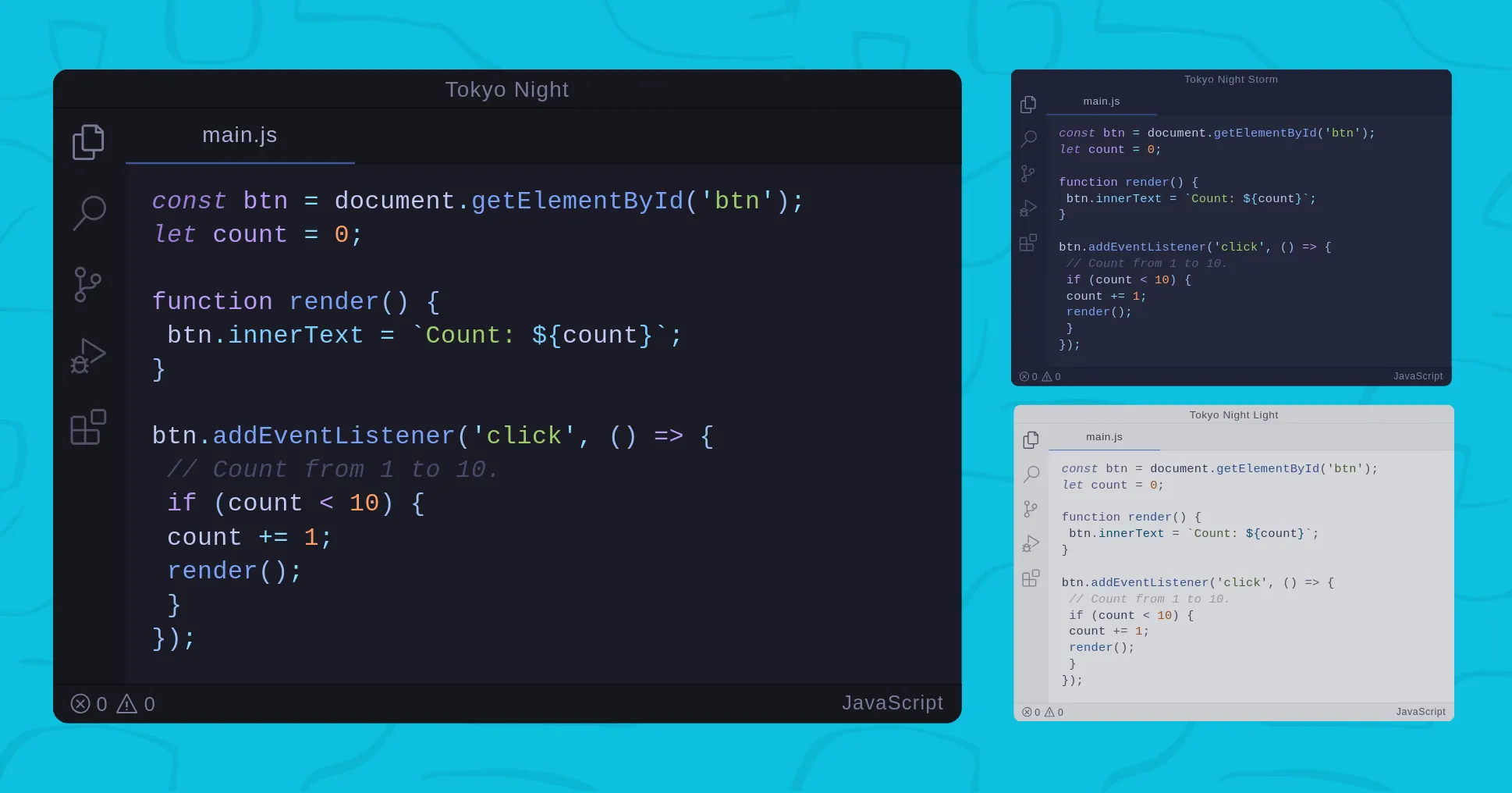Viewport: 1512px width, 793px height.
Task: Click 'render();' call line in Tokyo Night
Action: (234, 571)
